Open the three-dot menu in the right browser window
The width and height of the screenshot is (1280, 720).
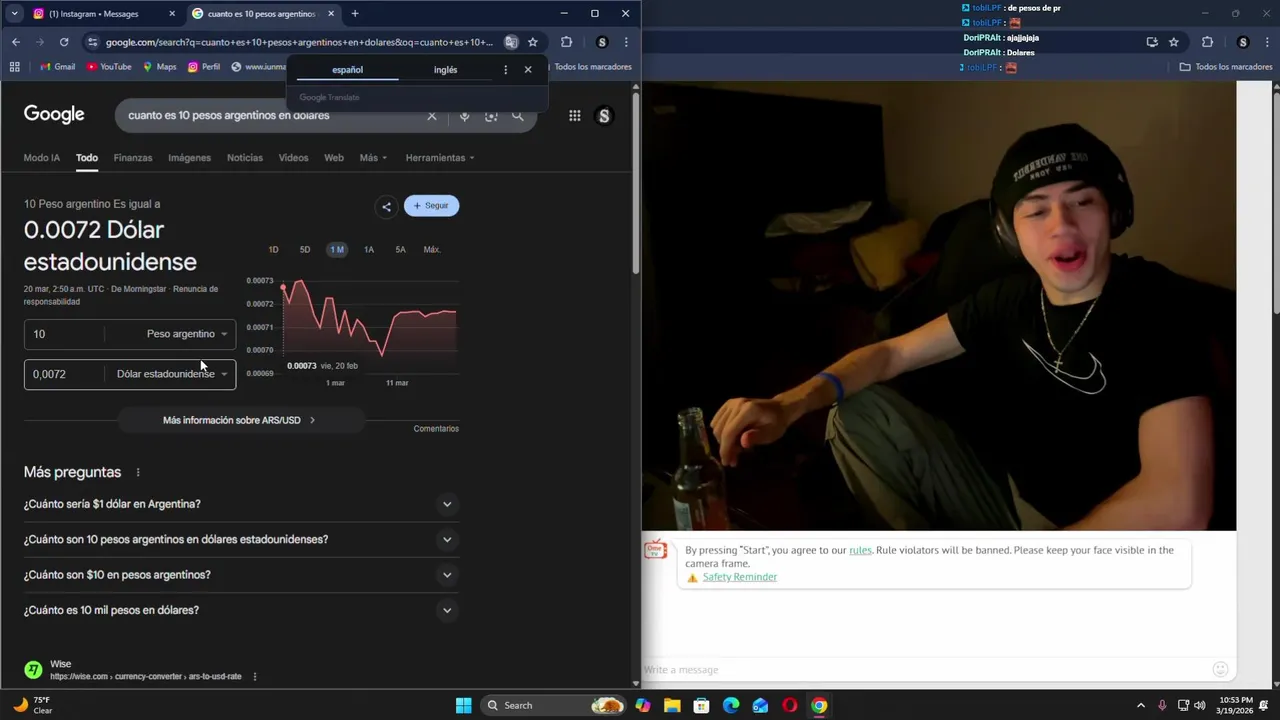coord(1267,42)
